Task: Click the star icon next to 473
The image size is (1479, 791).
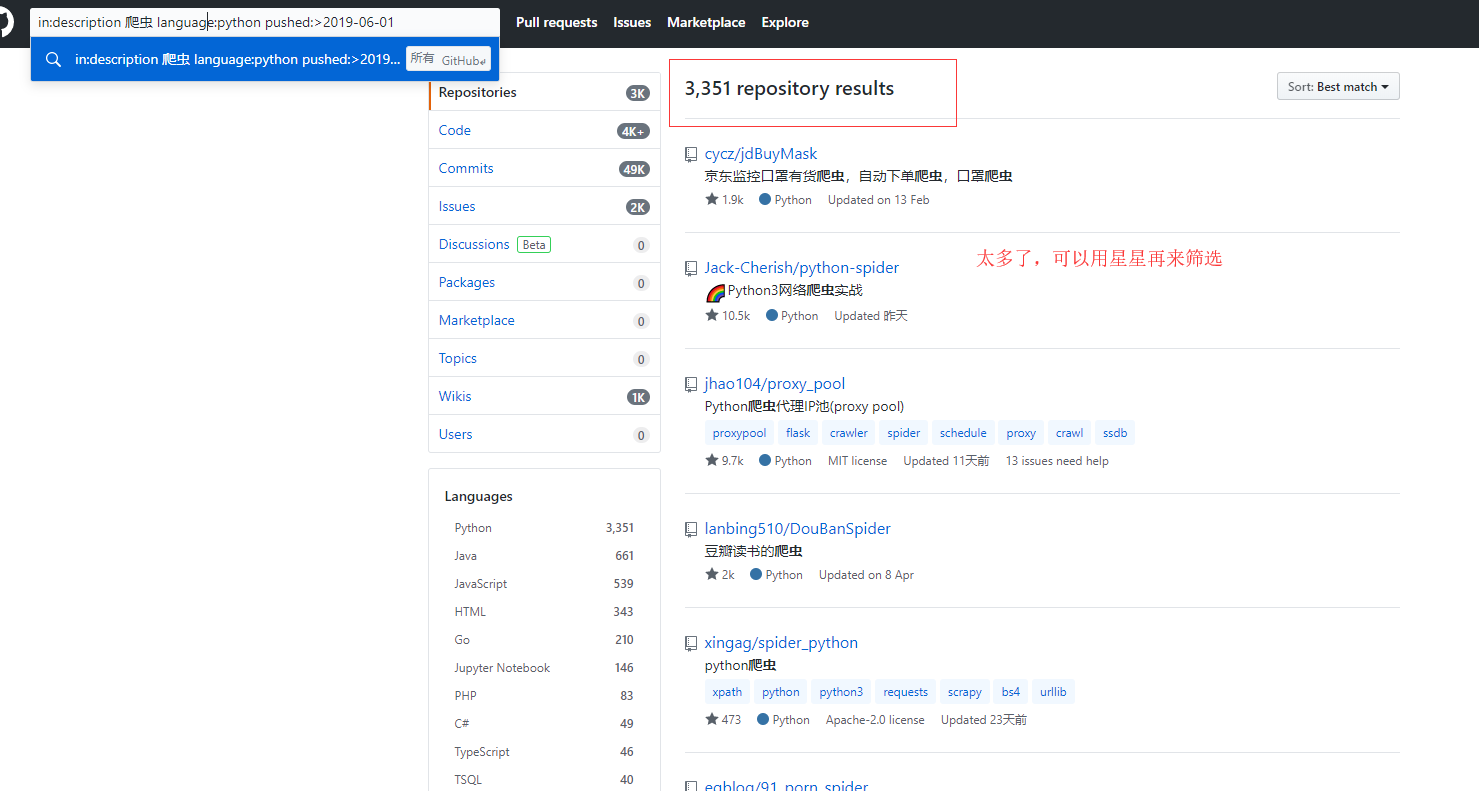Action: point(712,719)
